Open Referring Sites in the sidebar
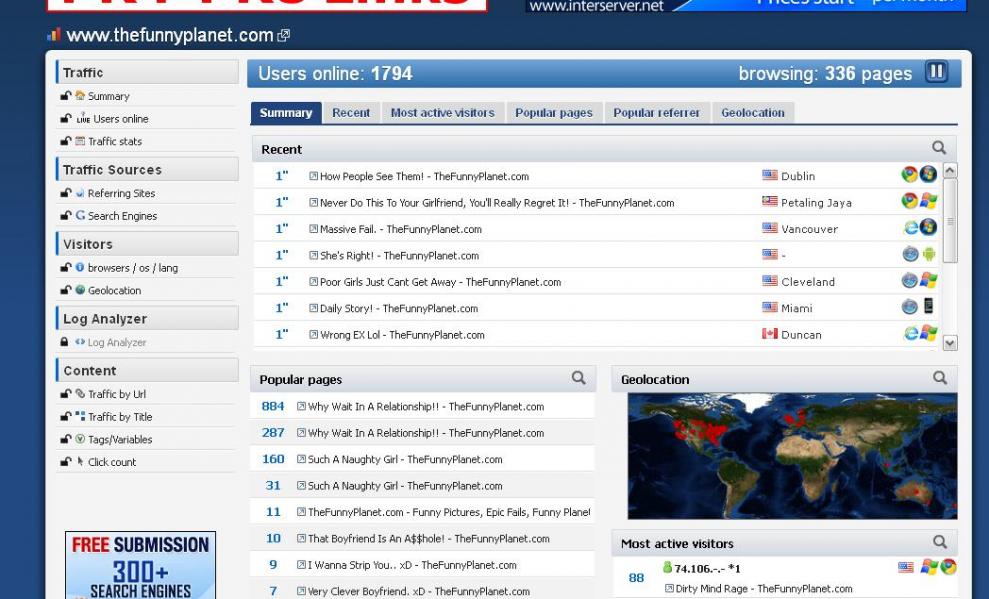This screenshot has width=989, height=599. (121, 193)
